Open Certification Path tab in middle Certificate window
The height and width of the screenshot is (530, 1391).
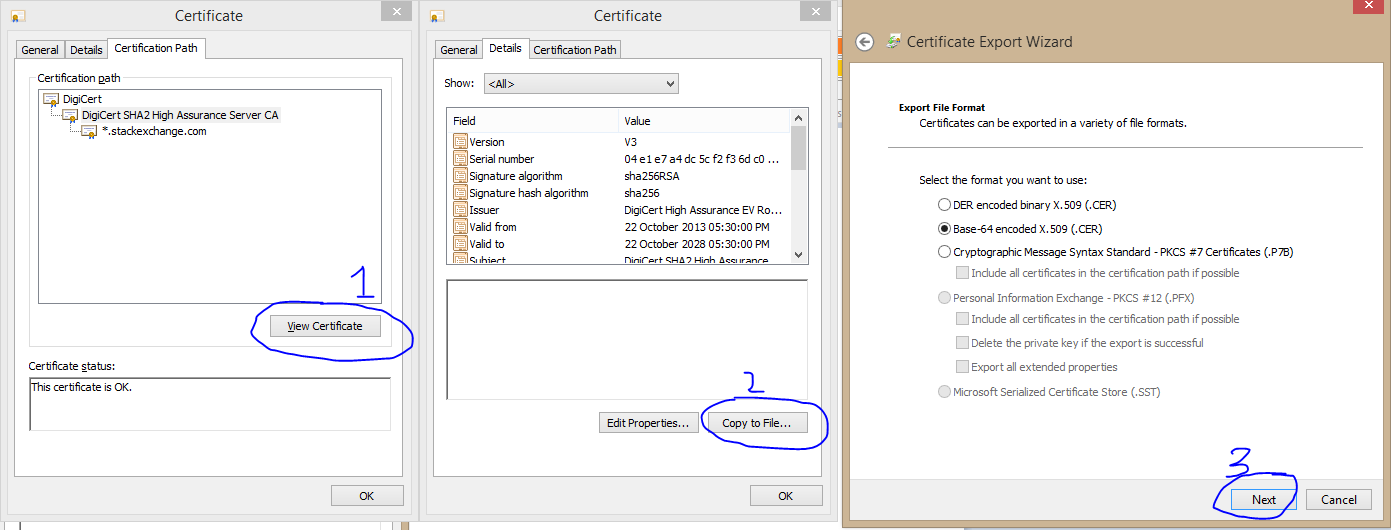tap(575, 50)
